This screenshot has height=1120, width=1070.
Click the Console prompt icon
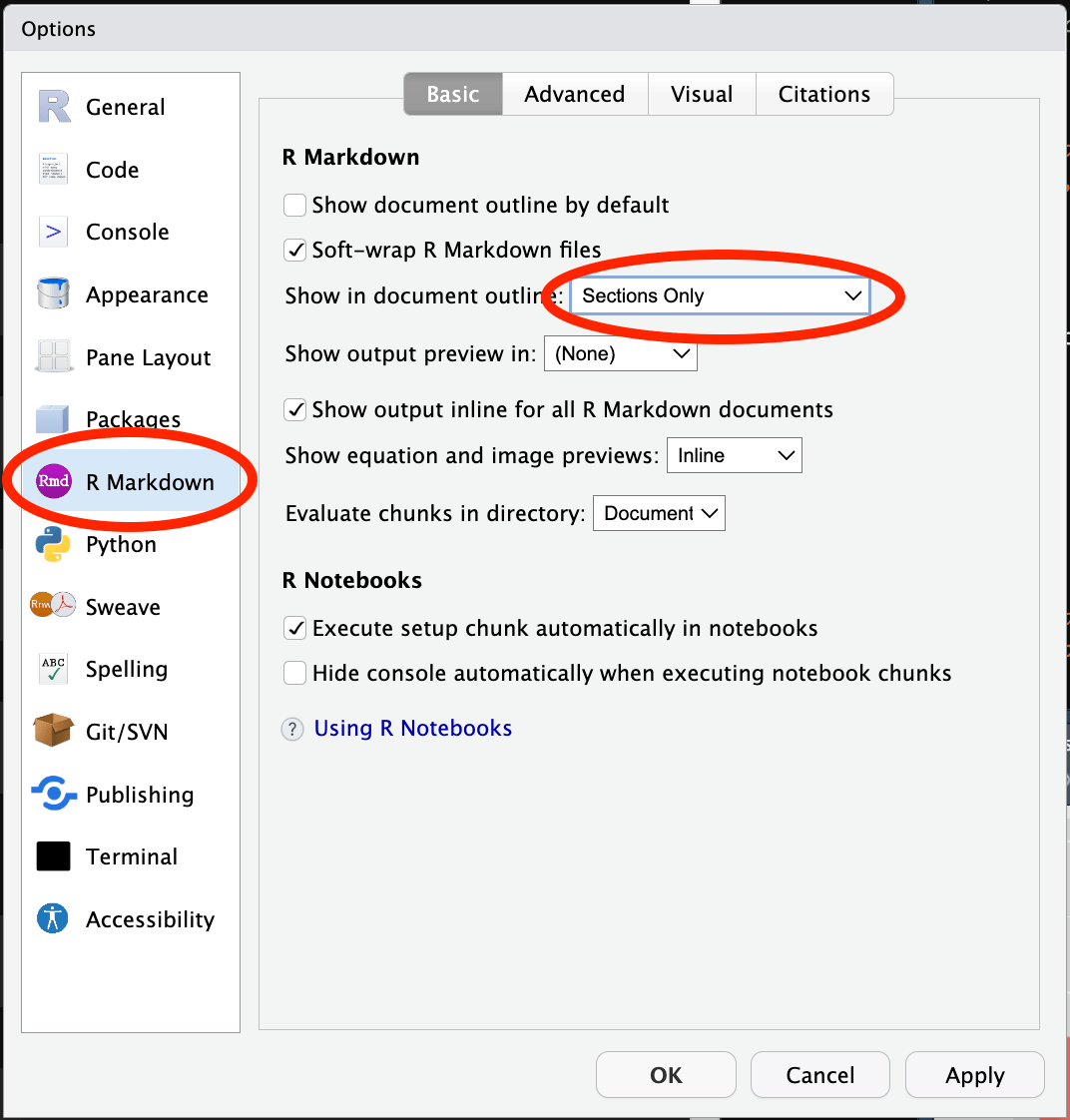(54, 232)
